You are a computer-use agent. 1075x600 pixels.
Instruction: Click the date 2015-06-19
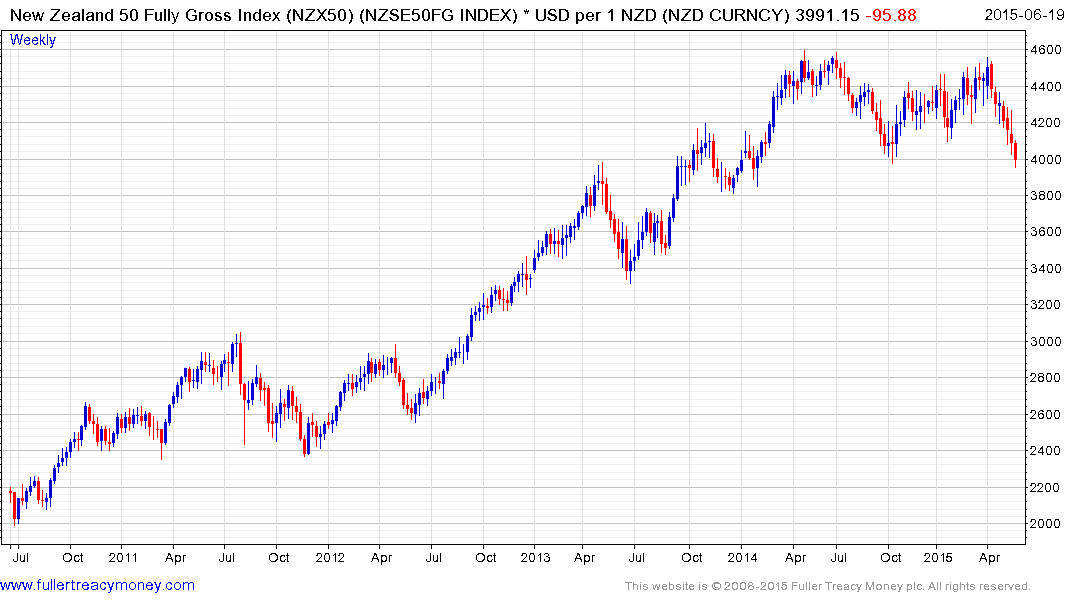click(x=1024, y=15)
